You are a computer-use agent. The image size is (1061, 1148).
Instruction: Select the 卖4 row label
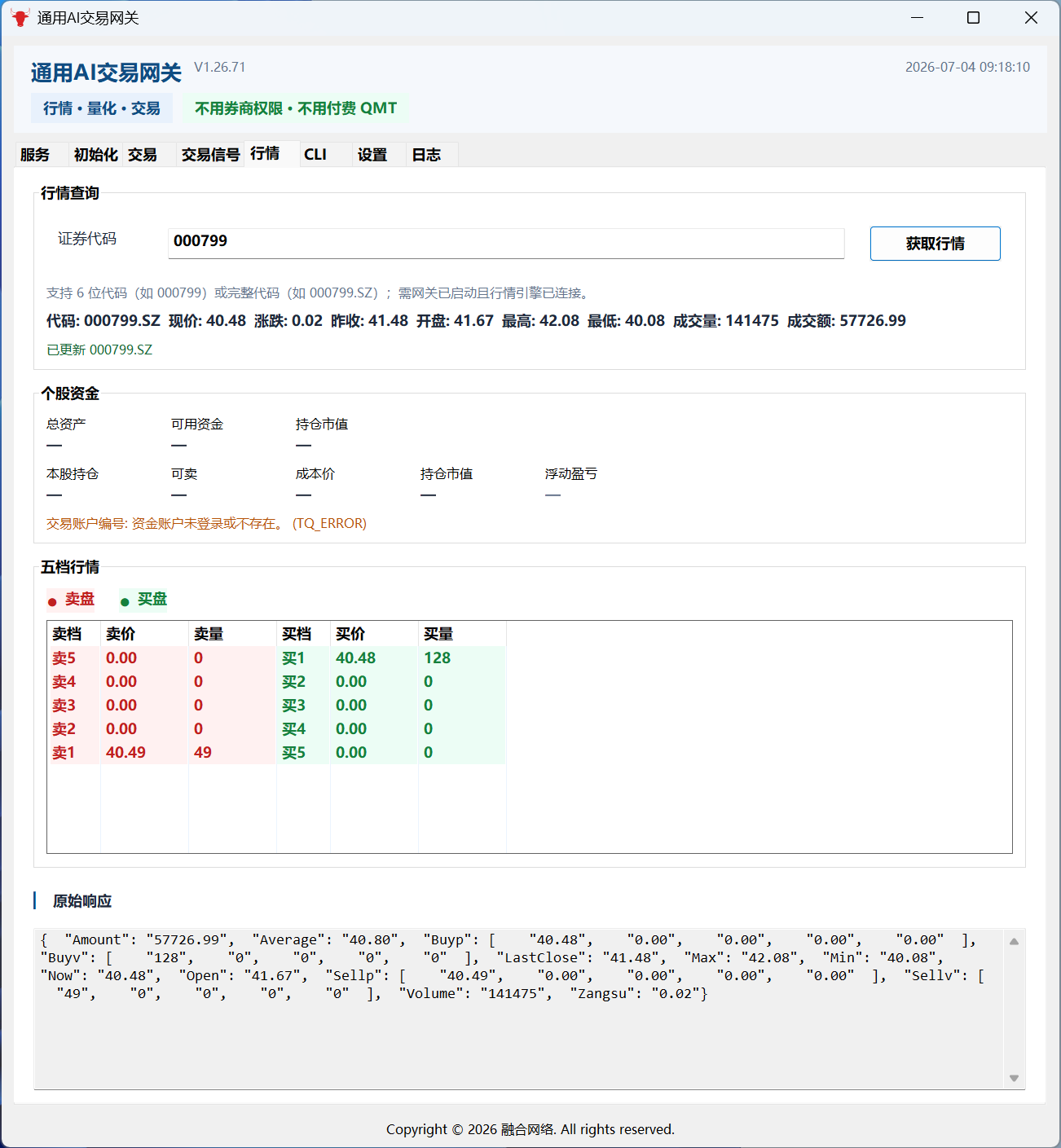click(x=64, y=682)
